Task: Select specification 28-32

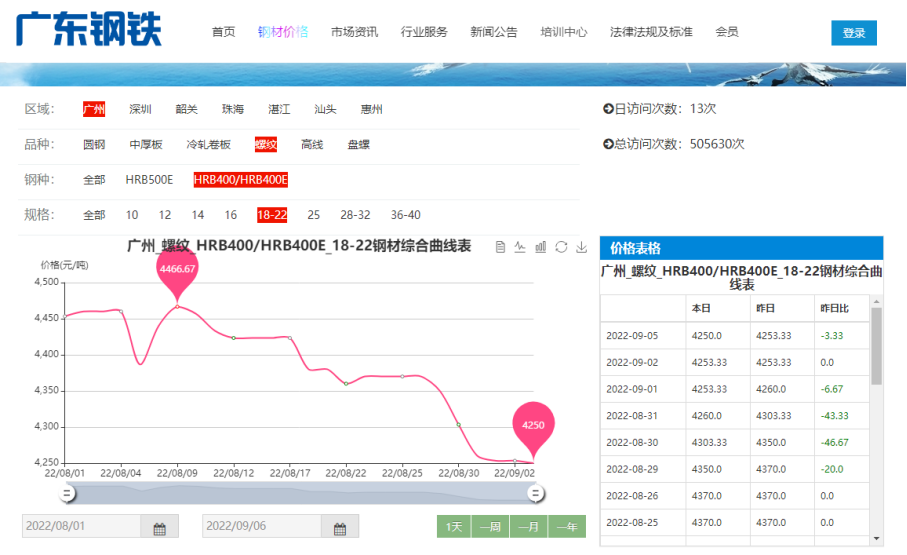Action: coord(355,215)
